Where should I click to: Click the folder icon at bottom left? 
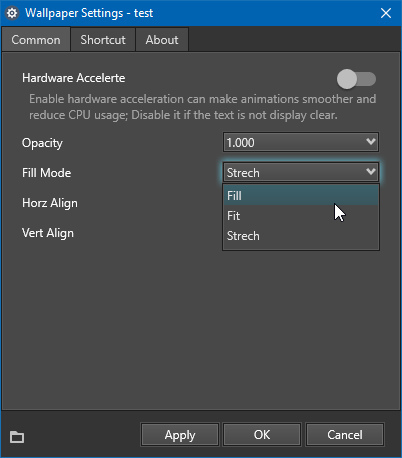(17, 437)
